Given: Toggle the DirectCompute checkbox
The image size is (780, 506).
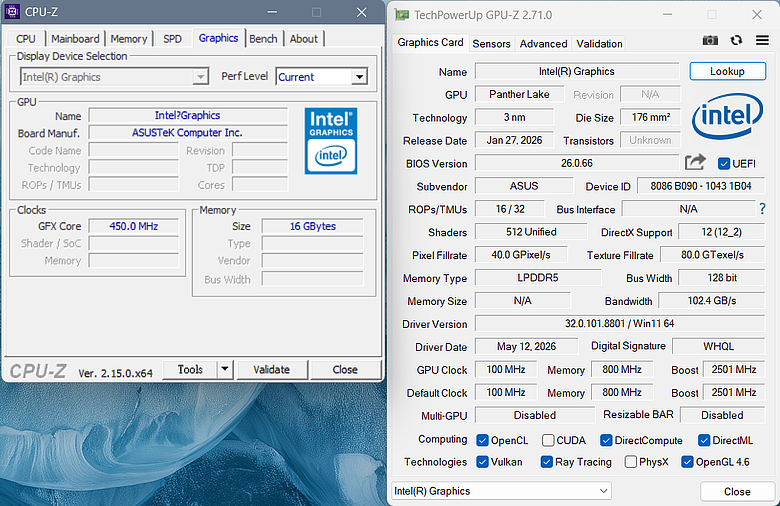Looking at the screenshot, I should coord(606,440).
